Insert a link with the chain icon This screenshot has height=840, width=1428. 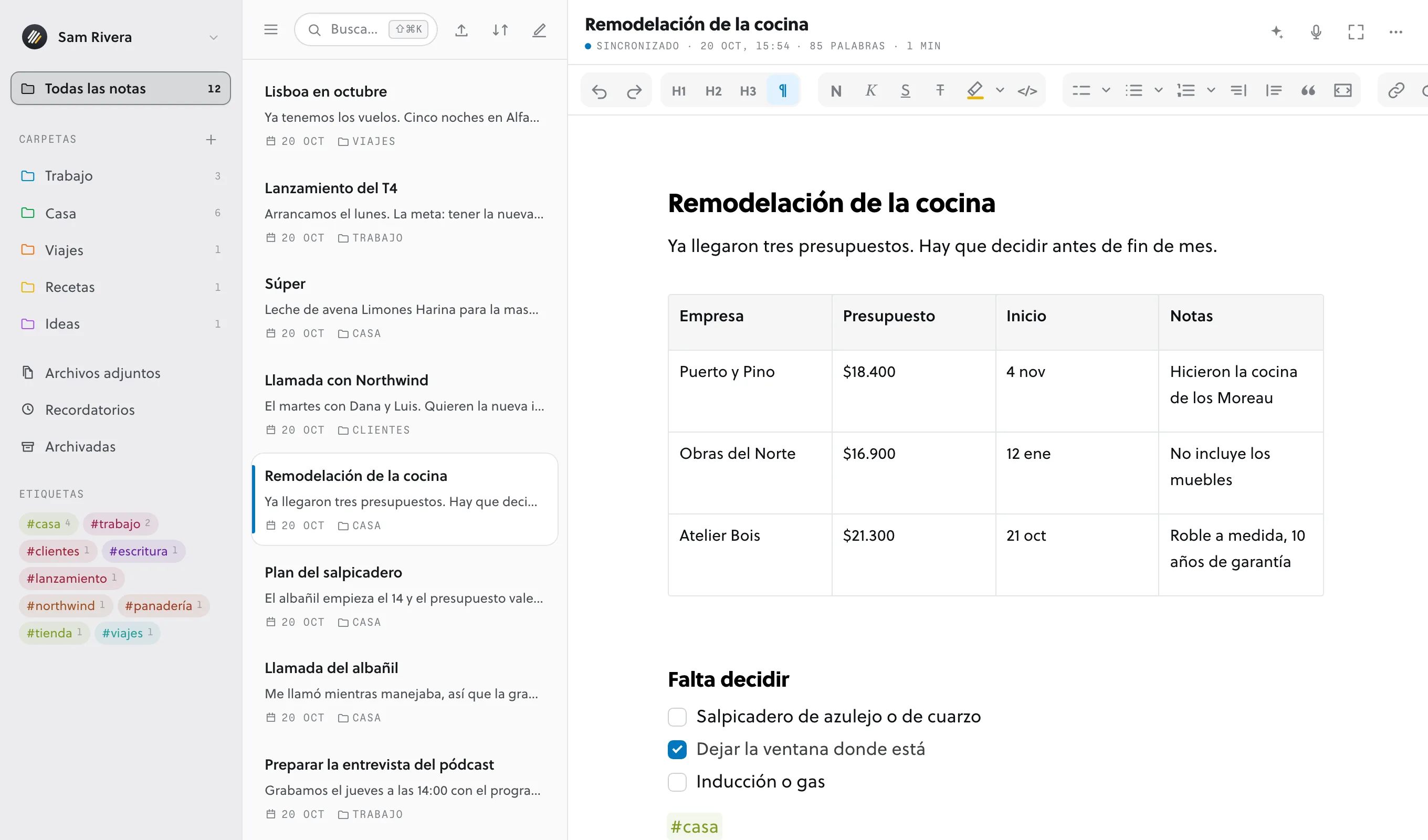click(1395, 91)
